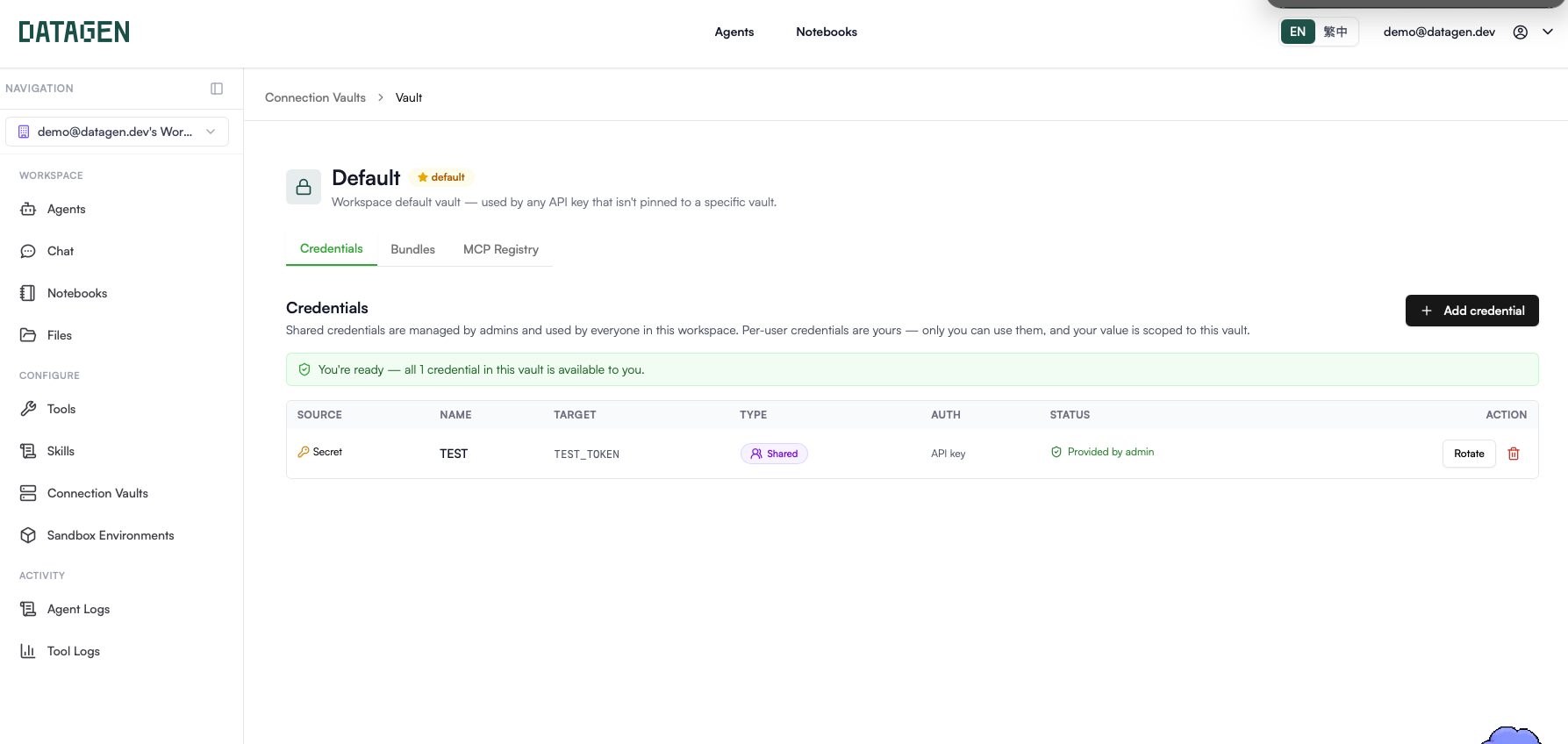Open the workspace selector dropdown
Screen dimensions: 1568x744
(117, 132)
